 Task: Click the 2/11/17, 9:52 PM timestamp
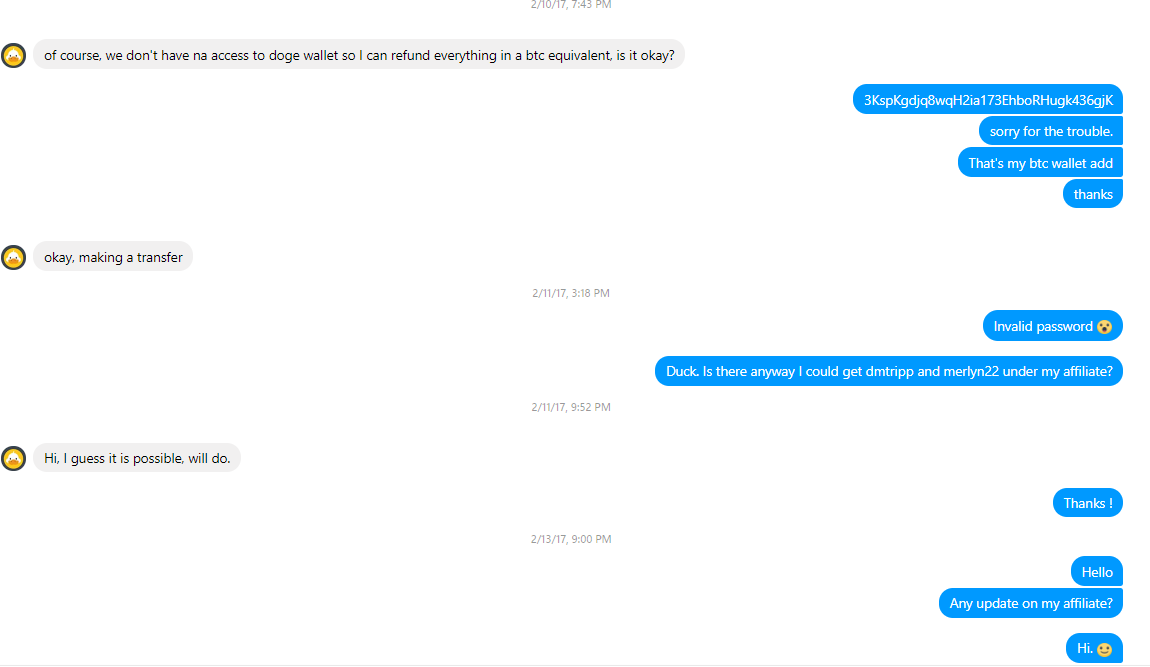tap(571, 407)
